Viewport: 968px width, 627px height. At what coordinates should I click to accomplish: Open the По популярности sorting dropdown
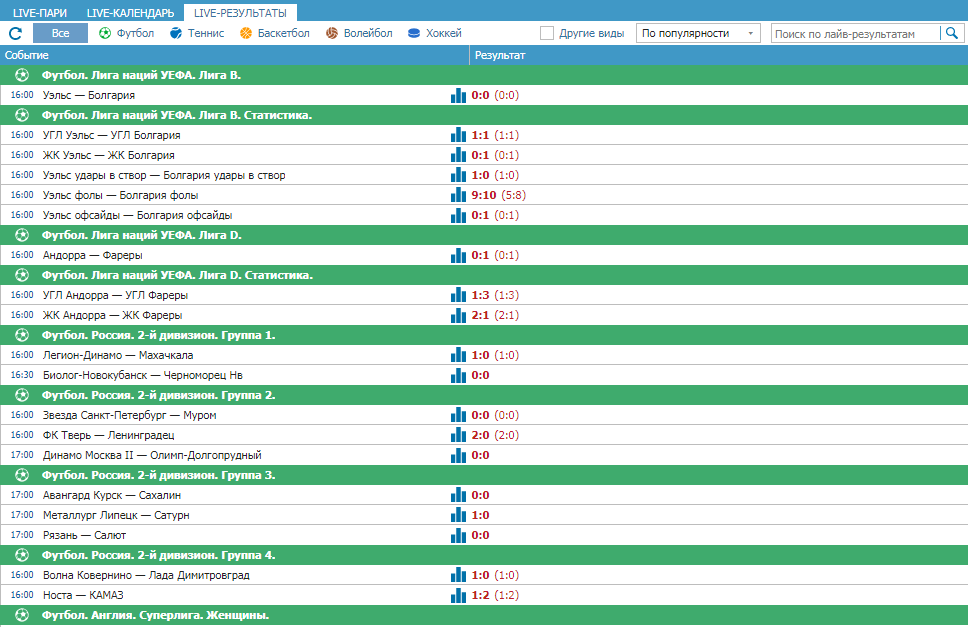698,33
